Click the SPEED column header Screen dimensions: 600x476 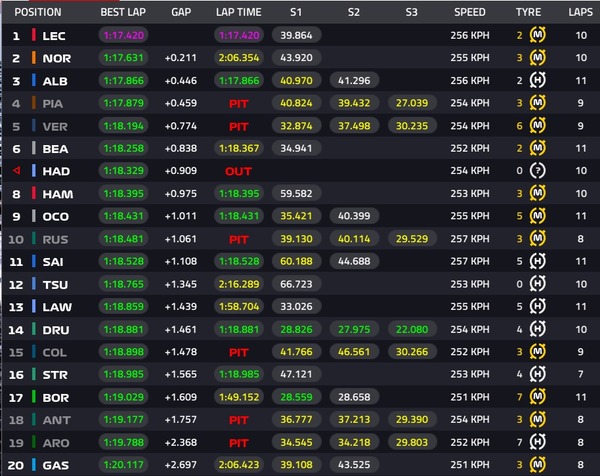coord(469,12)
